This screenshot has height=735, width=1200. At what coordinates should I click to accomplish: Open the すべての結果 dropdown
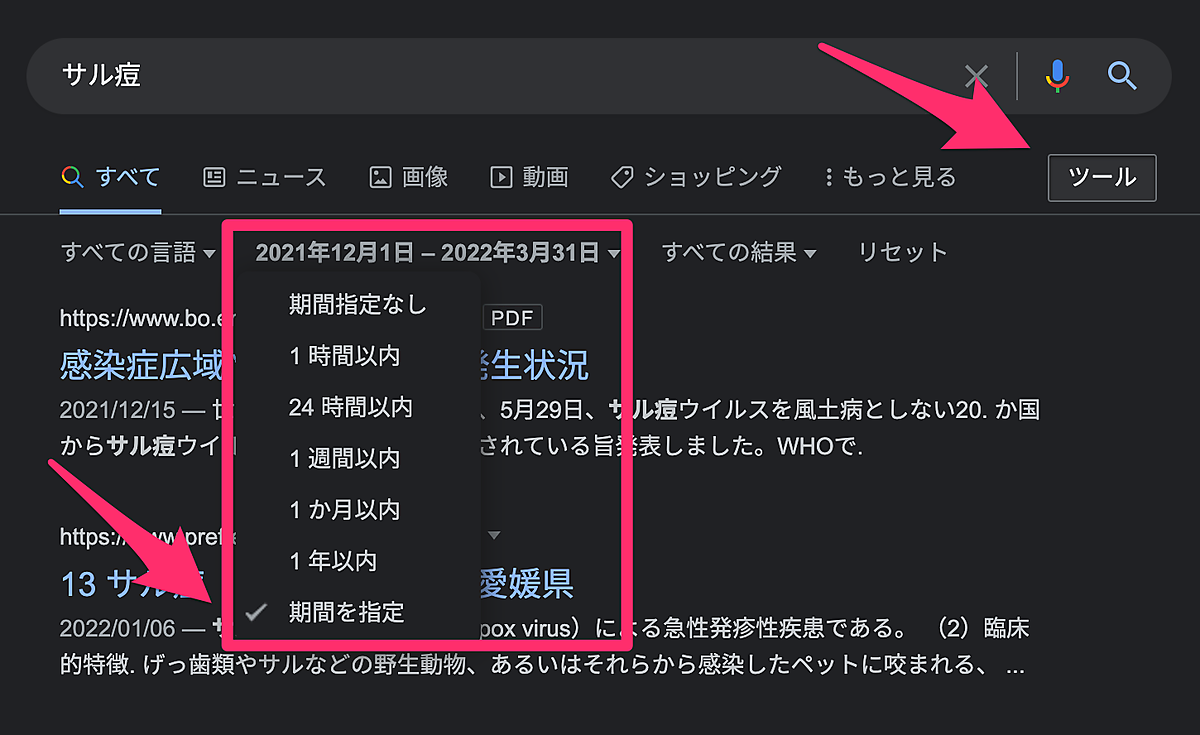pos(739,253)
